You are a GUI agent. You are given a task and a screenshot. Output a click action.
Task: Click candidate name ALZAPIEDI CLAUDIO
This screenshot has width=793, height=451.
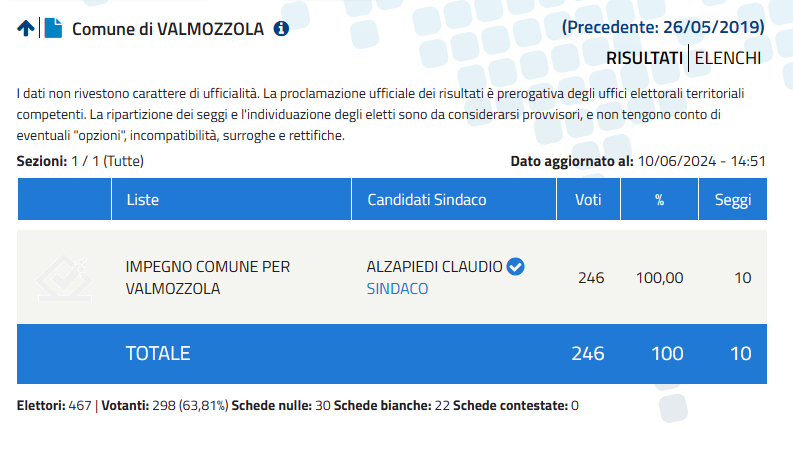pyautogui.click(x=434, y=266)
